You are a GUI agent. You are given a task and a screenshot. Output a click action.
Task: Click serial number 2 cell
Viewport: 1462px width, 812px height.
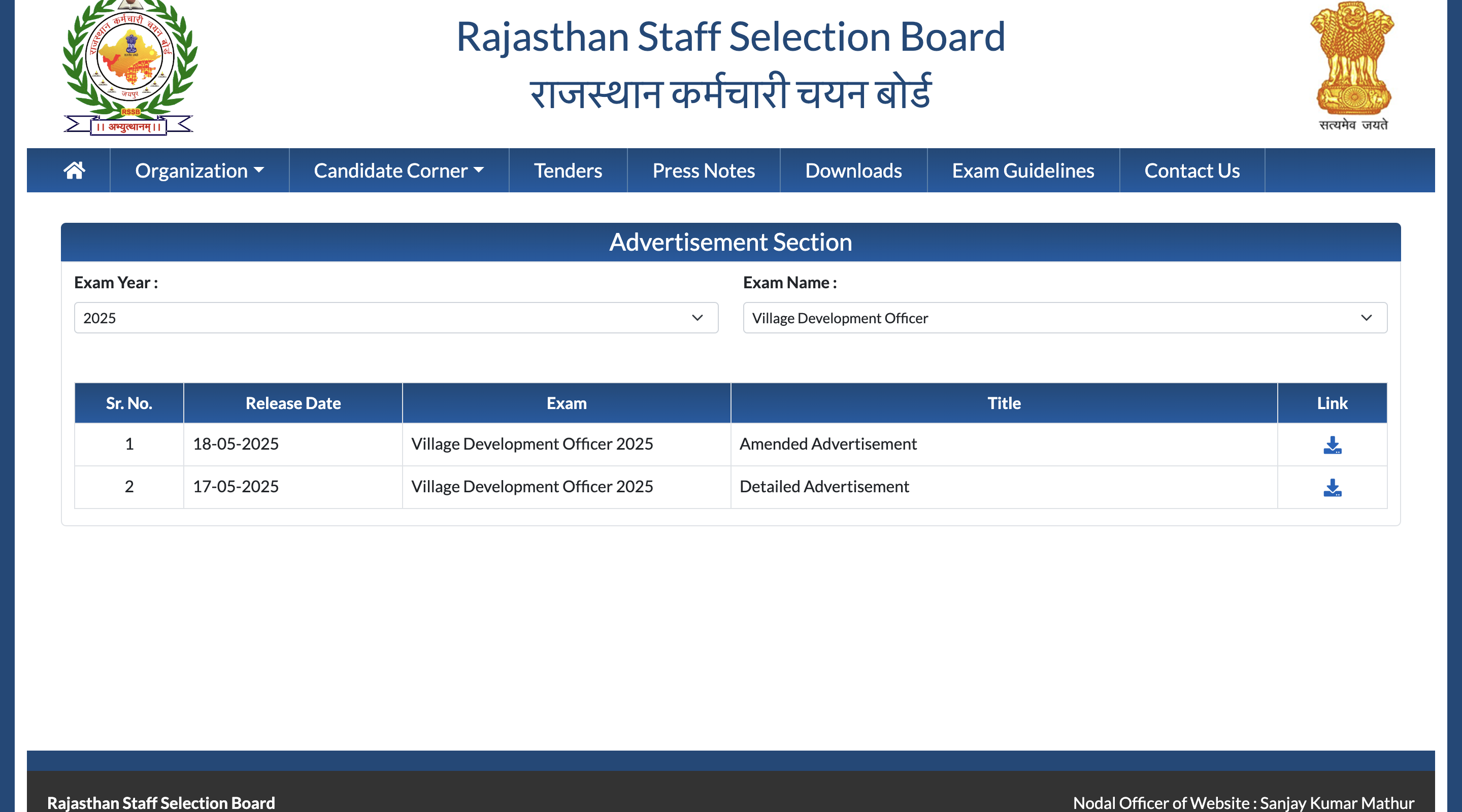(129, 486)
